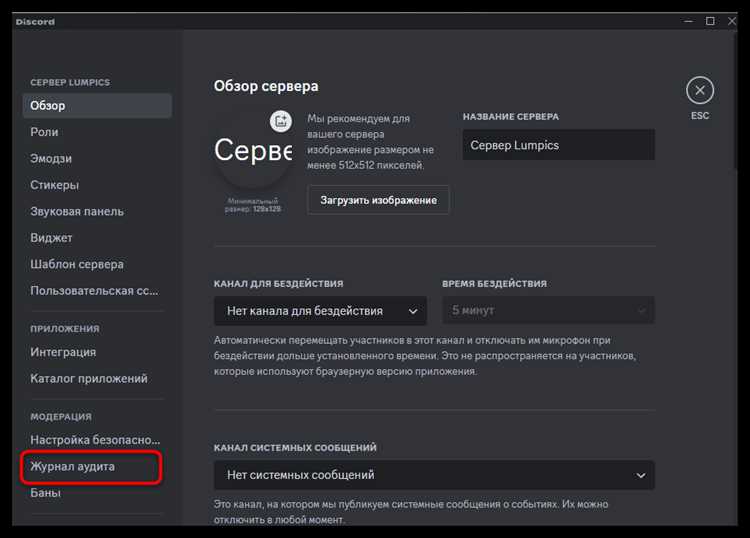This screenshot has height=538, width=750.
Task: Open Настройка безопасности section
Action: (97, 440)
